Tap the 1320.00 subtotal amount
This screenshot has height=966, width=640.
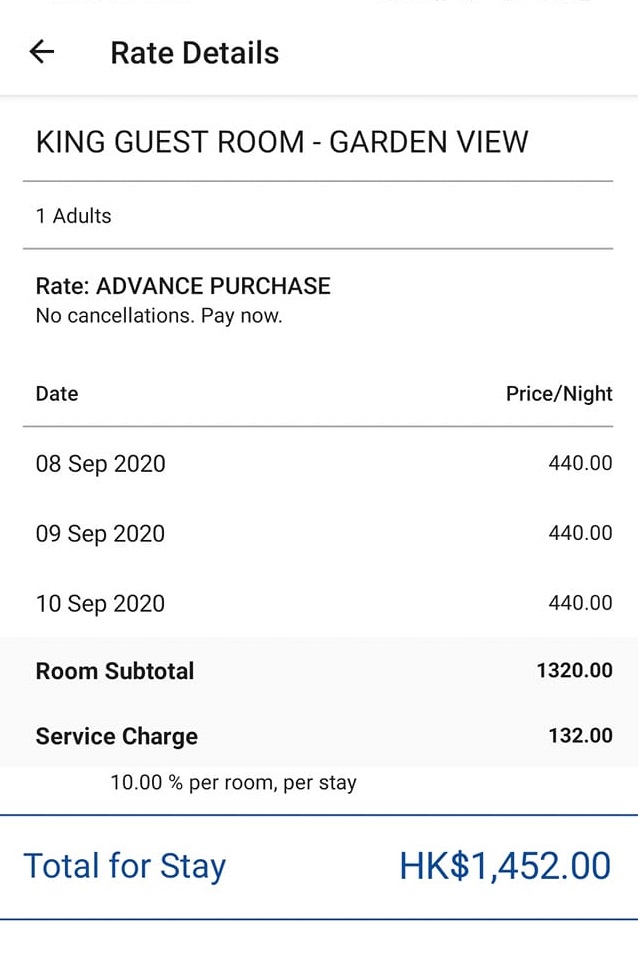coord(574,671)
